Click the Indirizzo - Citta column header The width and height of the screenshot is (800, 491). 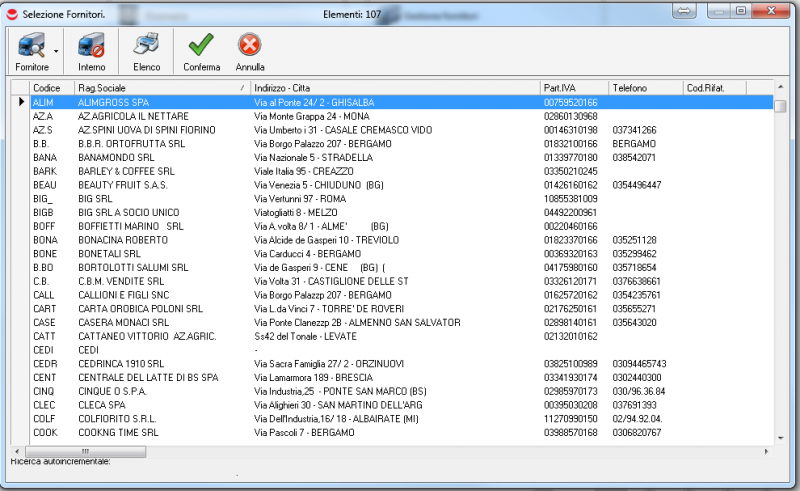coord(394,88)
